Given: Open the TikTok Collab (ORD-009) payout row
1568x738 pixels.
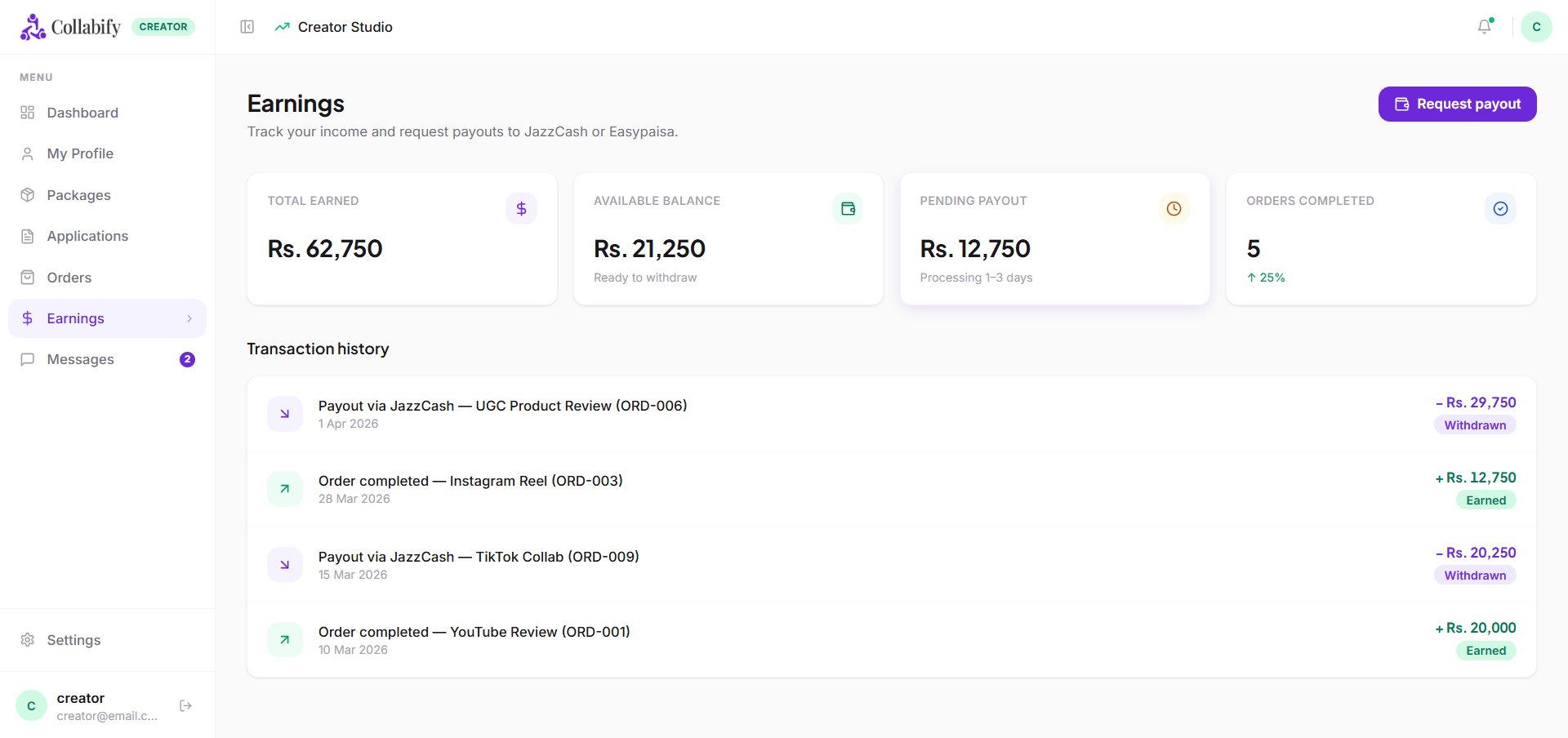Looking at the screenshot, I should (892, 565).
